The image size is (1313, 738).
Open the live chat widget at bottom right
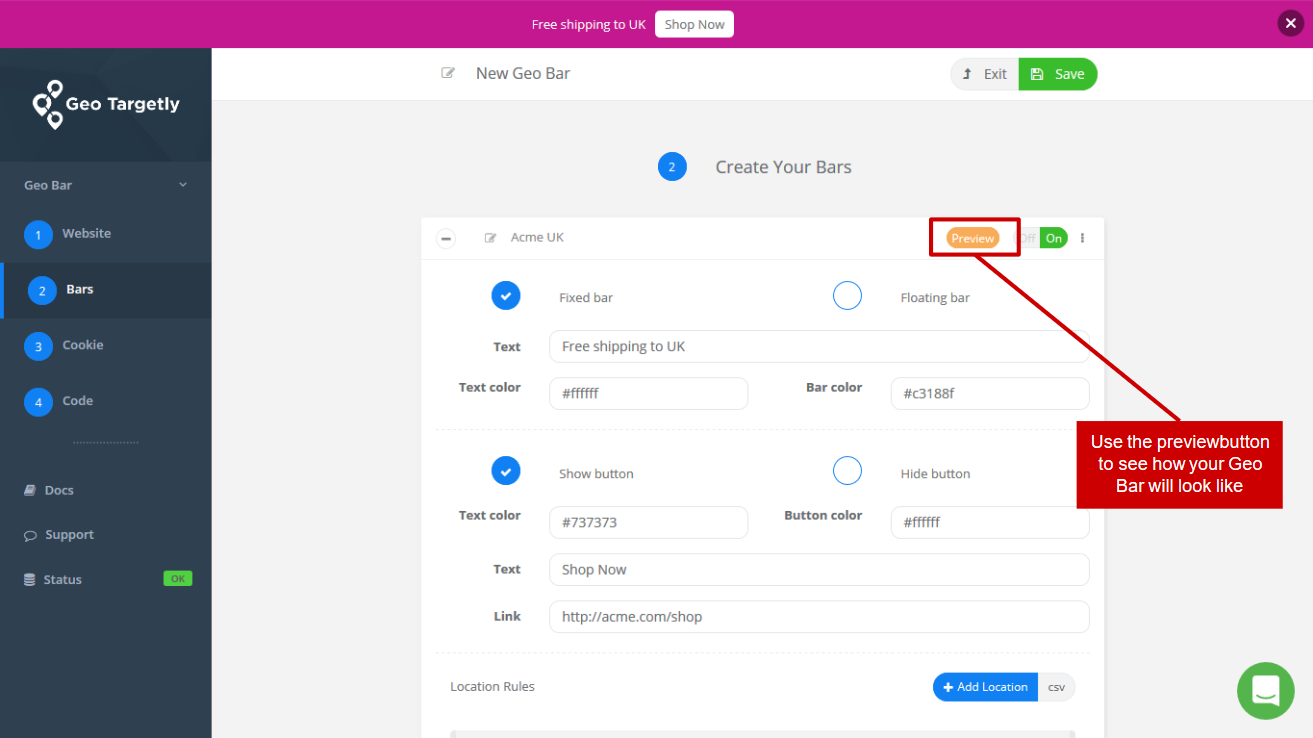pyautogui.click(x=1265, y=690)
